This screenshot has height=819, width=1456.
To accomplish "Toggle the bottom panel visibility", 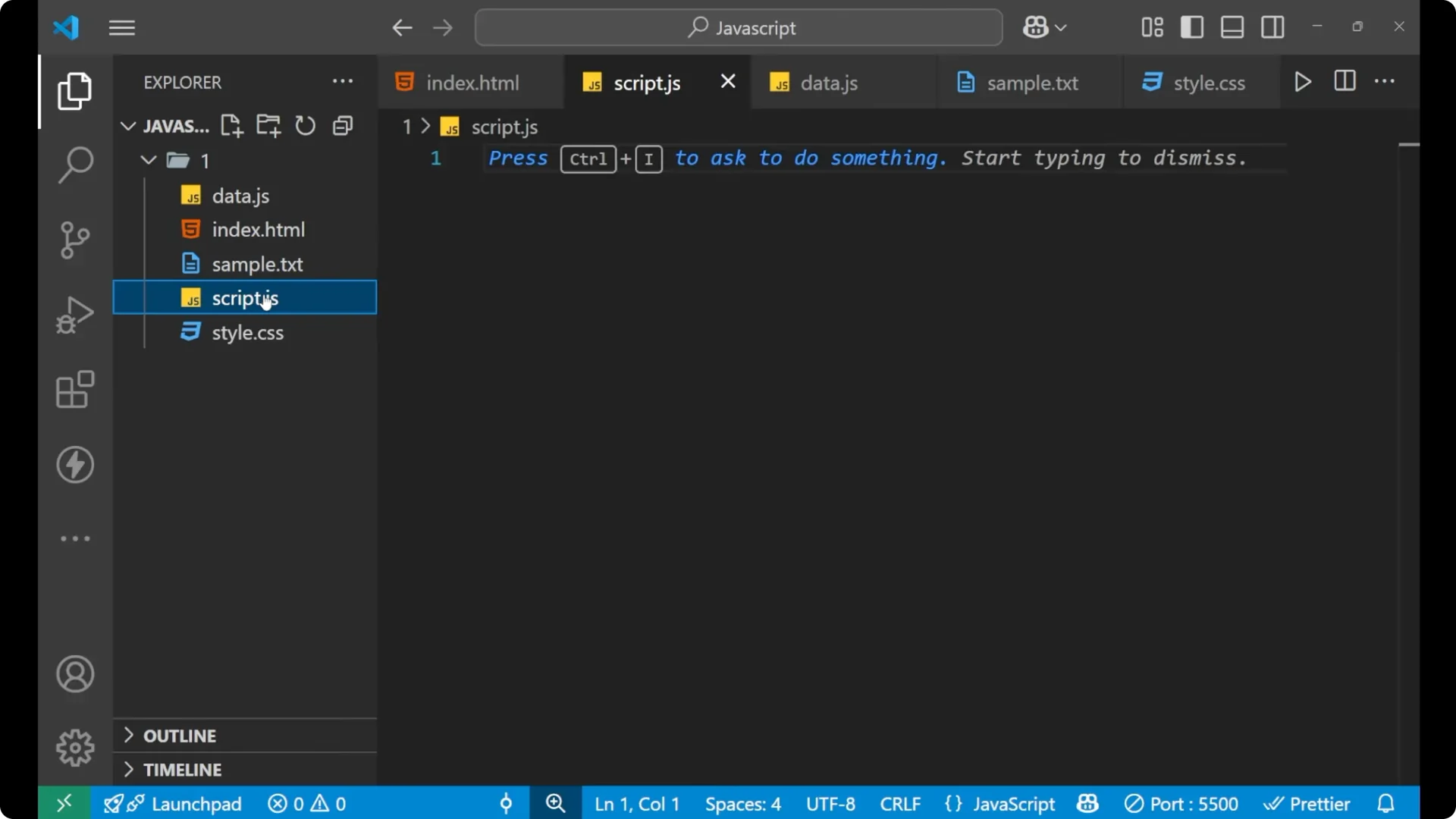I will (x=1232, y=27).
